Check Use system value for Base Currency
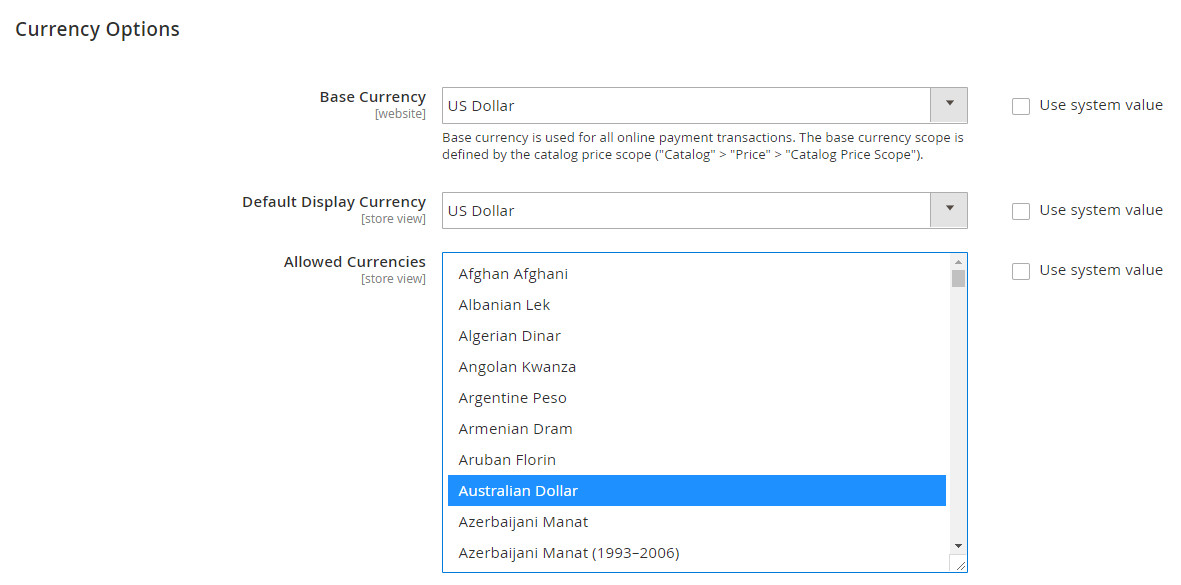The image size is (1181, 585). (x=1020, y=105)
